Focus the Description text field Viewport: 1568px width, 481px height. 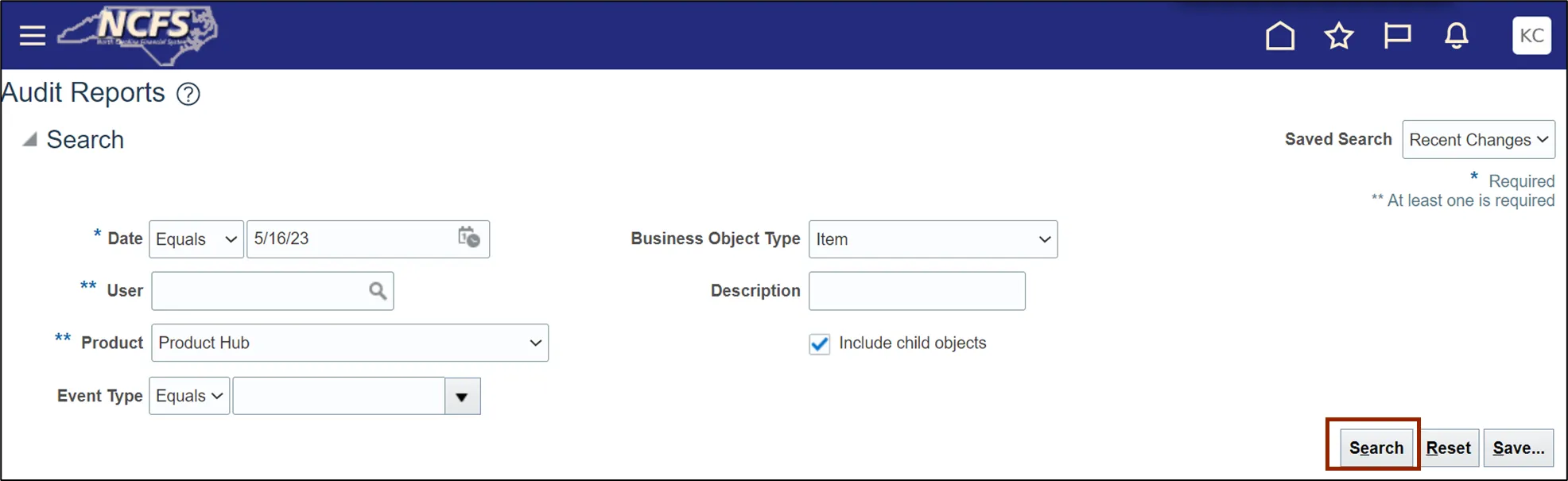pos(916,291)
